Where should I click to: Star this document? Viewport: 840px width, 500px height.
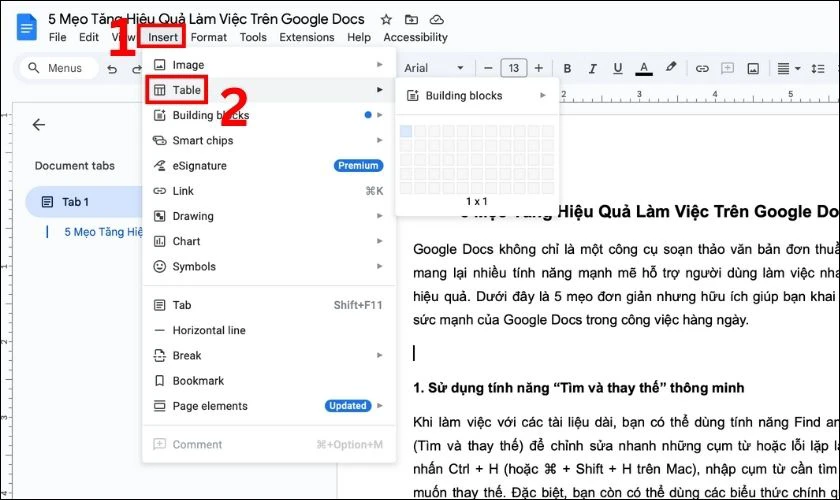point(386,20)
